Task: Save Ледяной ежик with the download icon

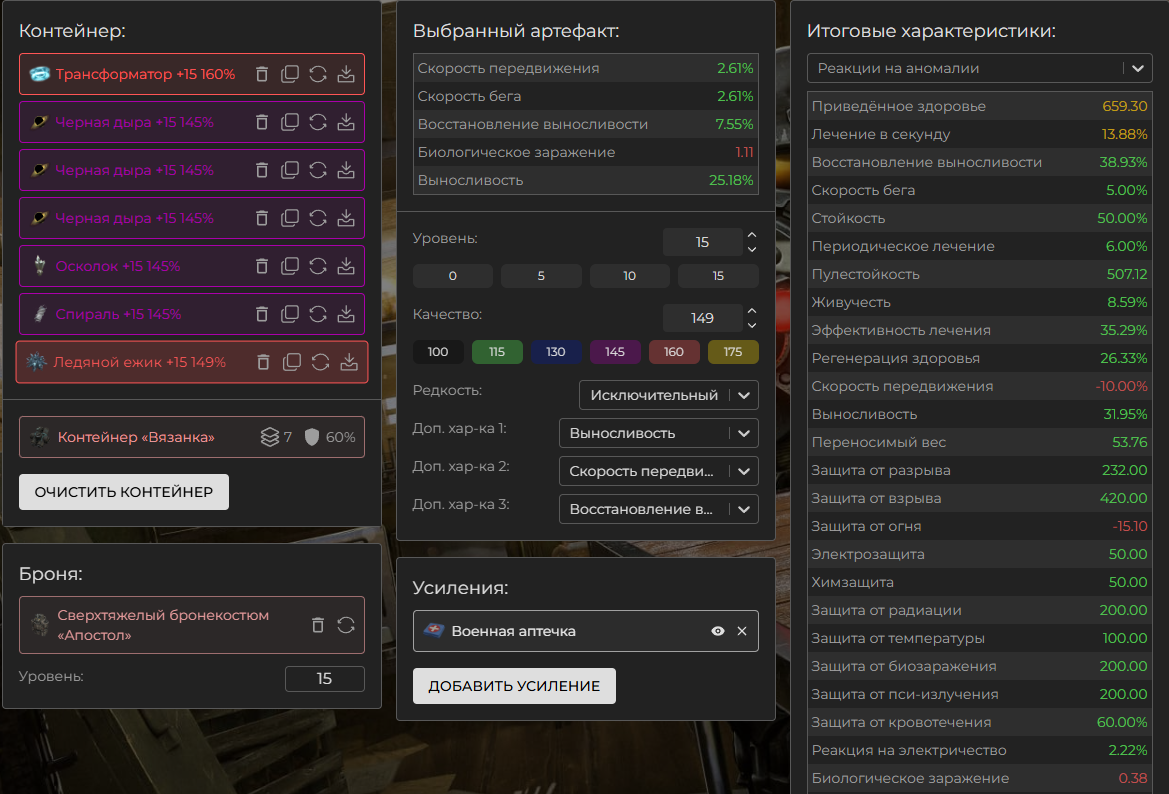Action: 349,362
